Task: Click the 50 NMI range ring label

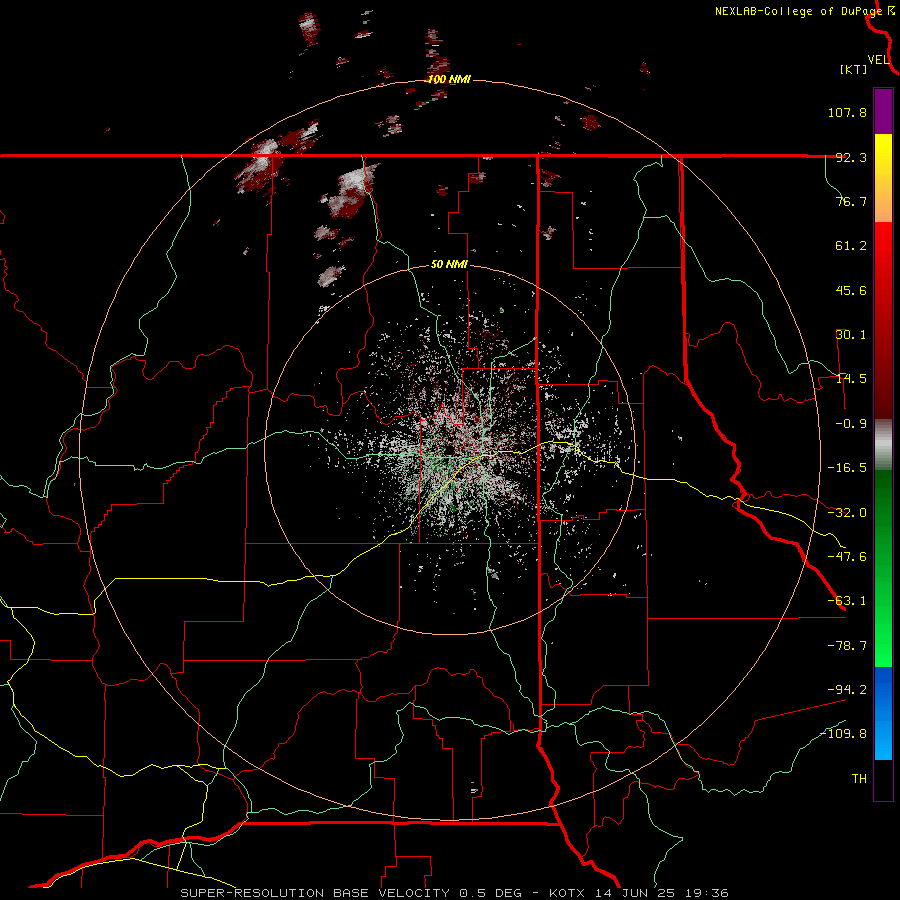Action: [x=449, y=265]
